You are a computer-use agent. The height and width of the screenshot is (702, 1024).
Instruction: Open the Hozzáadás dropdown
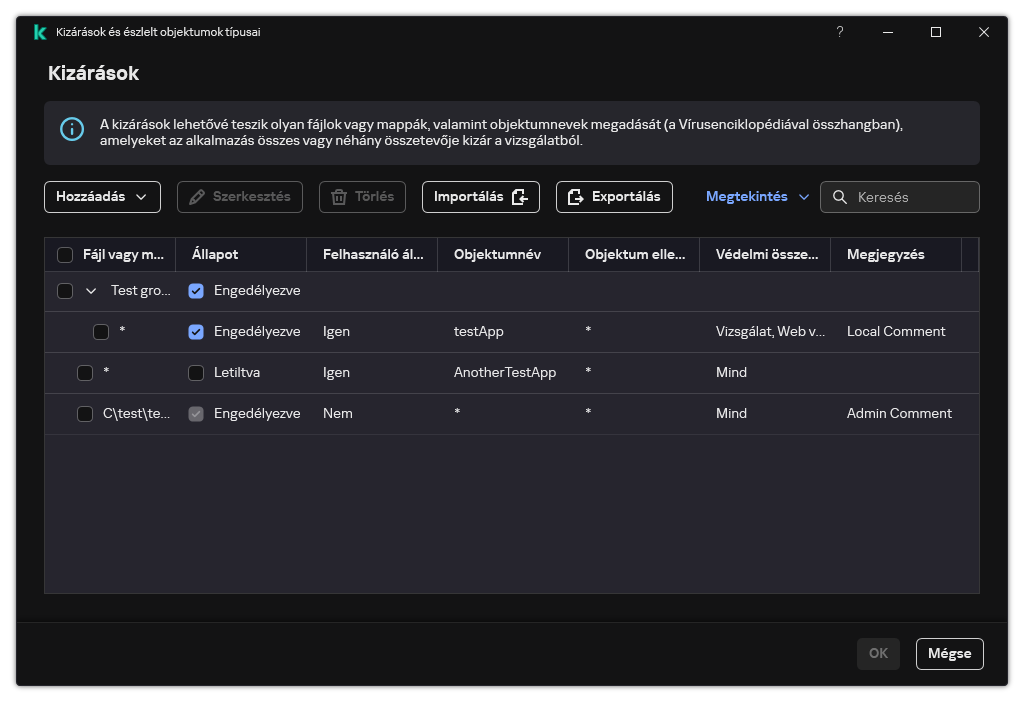tap(102, 197)
